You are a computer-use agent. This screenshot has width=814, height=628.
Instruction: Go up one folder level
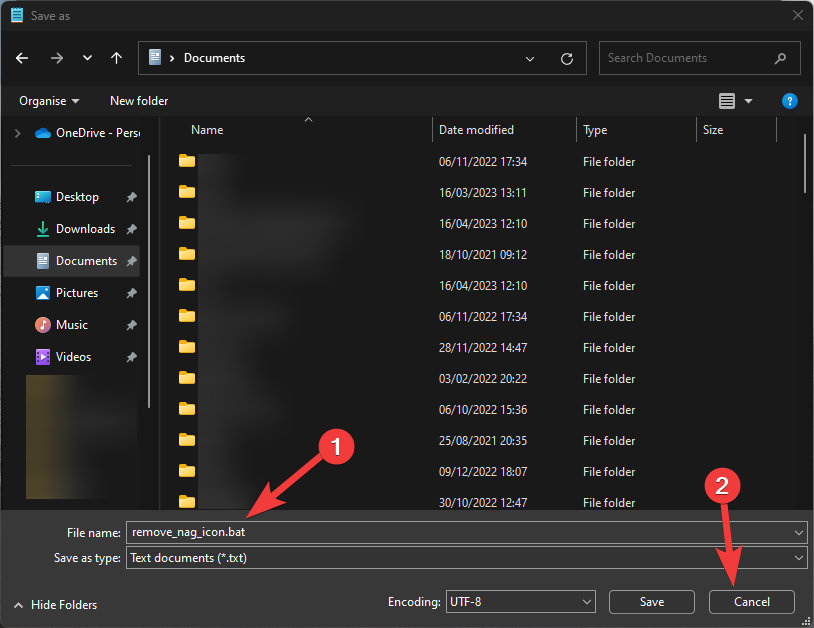coord(116,58)
